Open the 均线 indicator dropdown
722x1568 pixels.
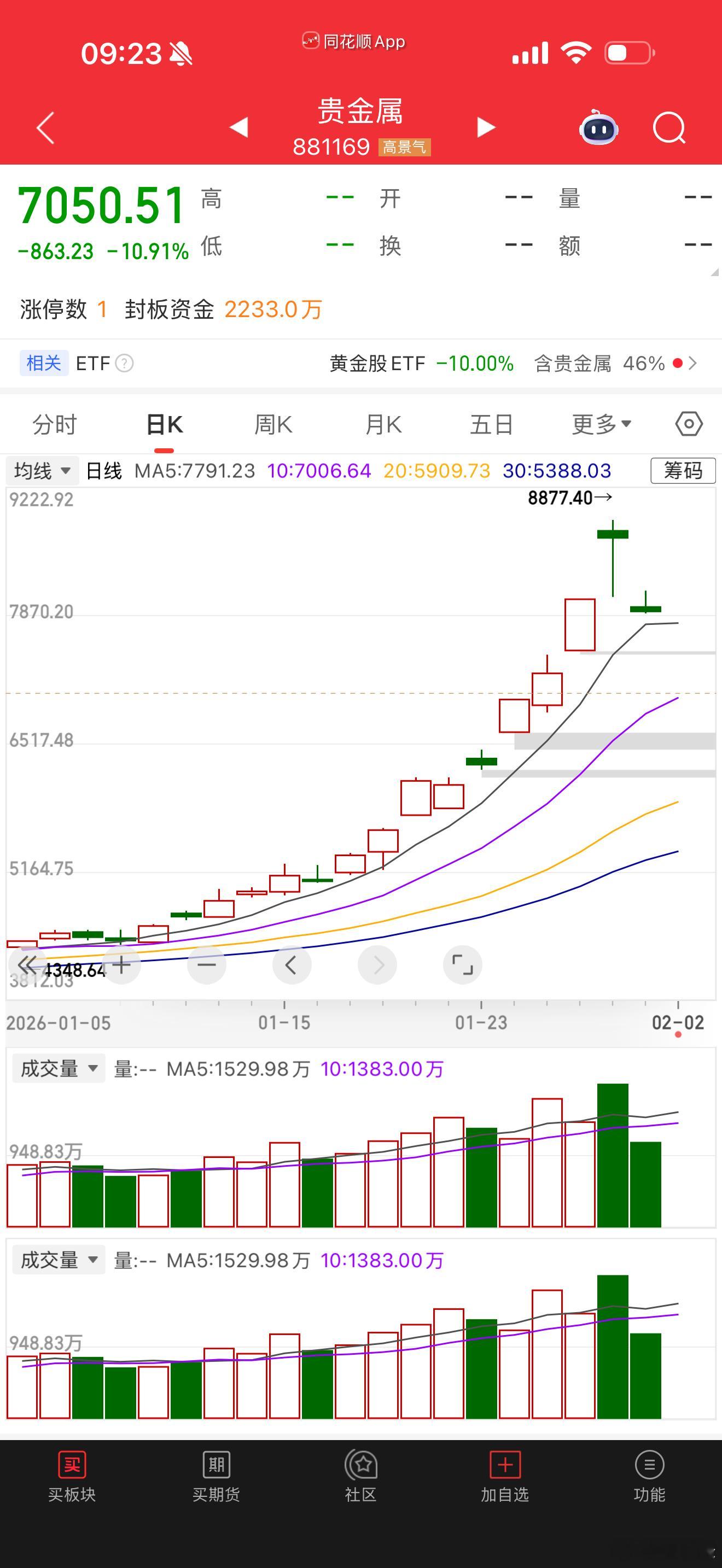pyautogui.click(x=43, y=471)
